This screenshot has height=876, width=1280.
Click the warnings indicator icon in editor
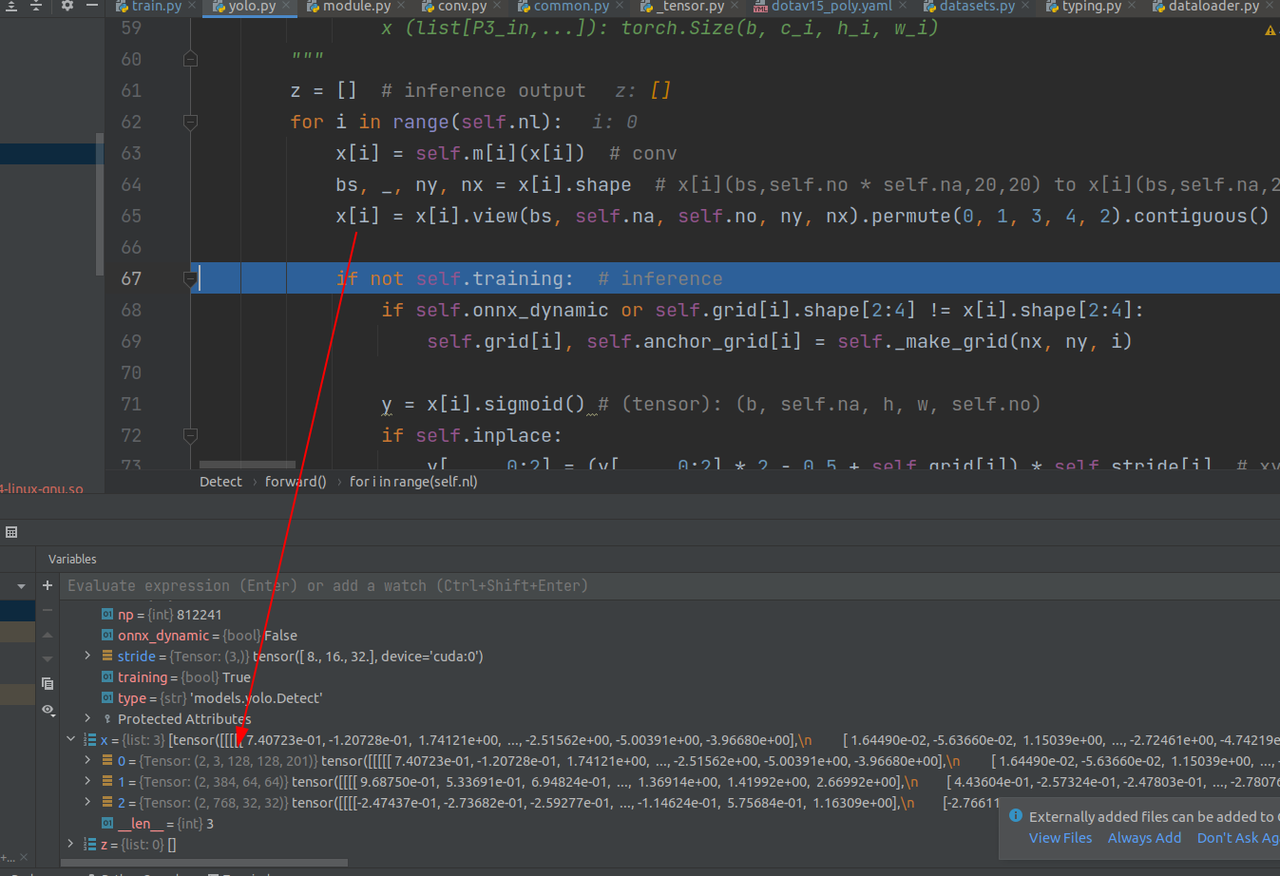pyautogui.click(x=1270, y=31)
